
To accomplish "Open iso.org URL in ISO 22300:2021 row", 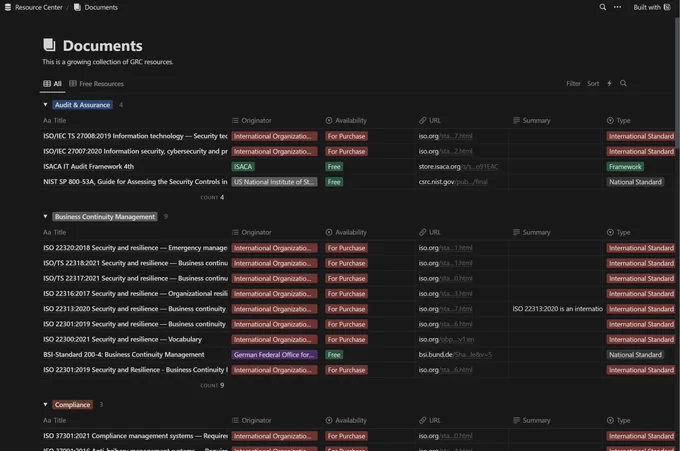I will [446, 339].
